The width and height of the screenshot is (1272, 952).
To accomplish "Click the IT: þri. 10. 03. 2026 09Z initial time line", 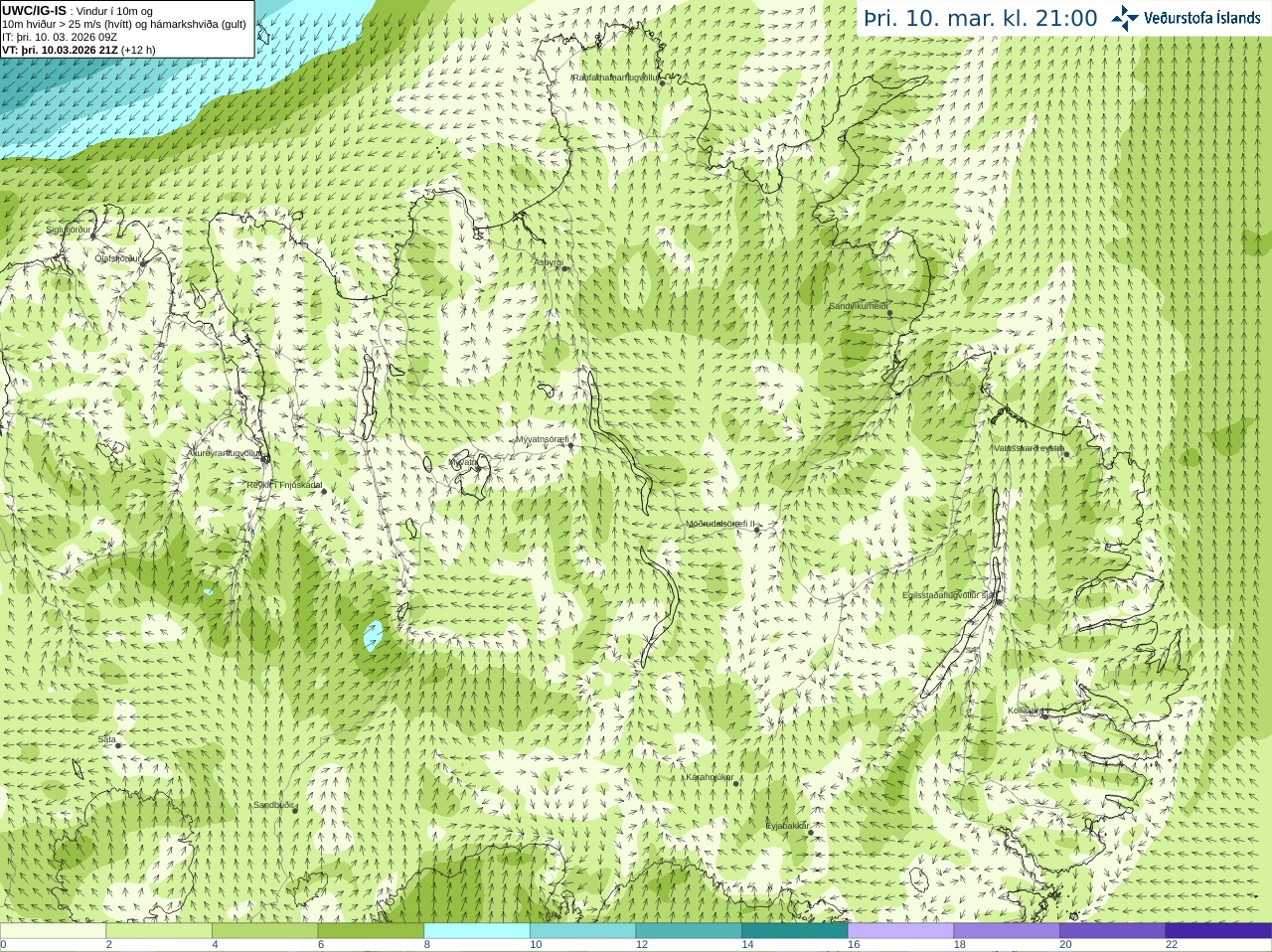I will [x=60, y=37].
